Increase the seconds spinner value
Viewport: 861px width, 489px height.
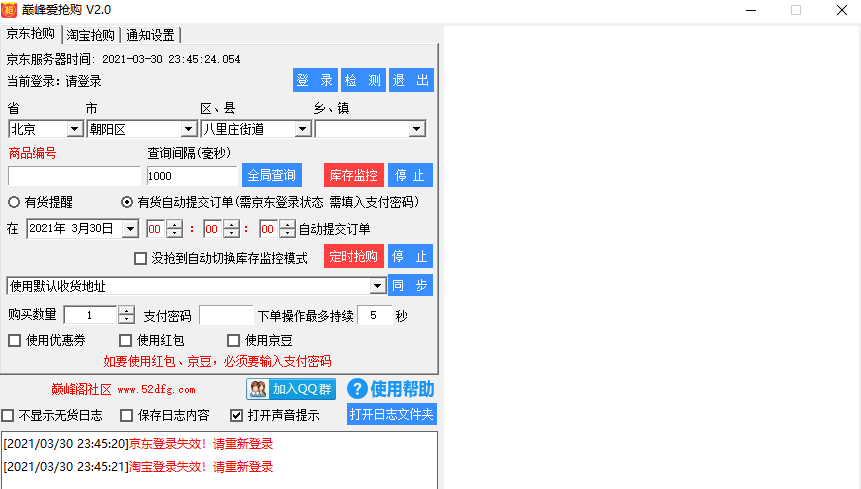[x=287, y=224]
